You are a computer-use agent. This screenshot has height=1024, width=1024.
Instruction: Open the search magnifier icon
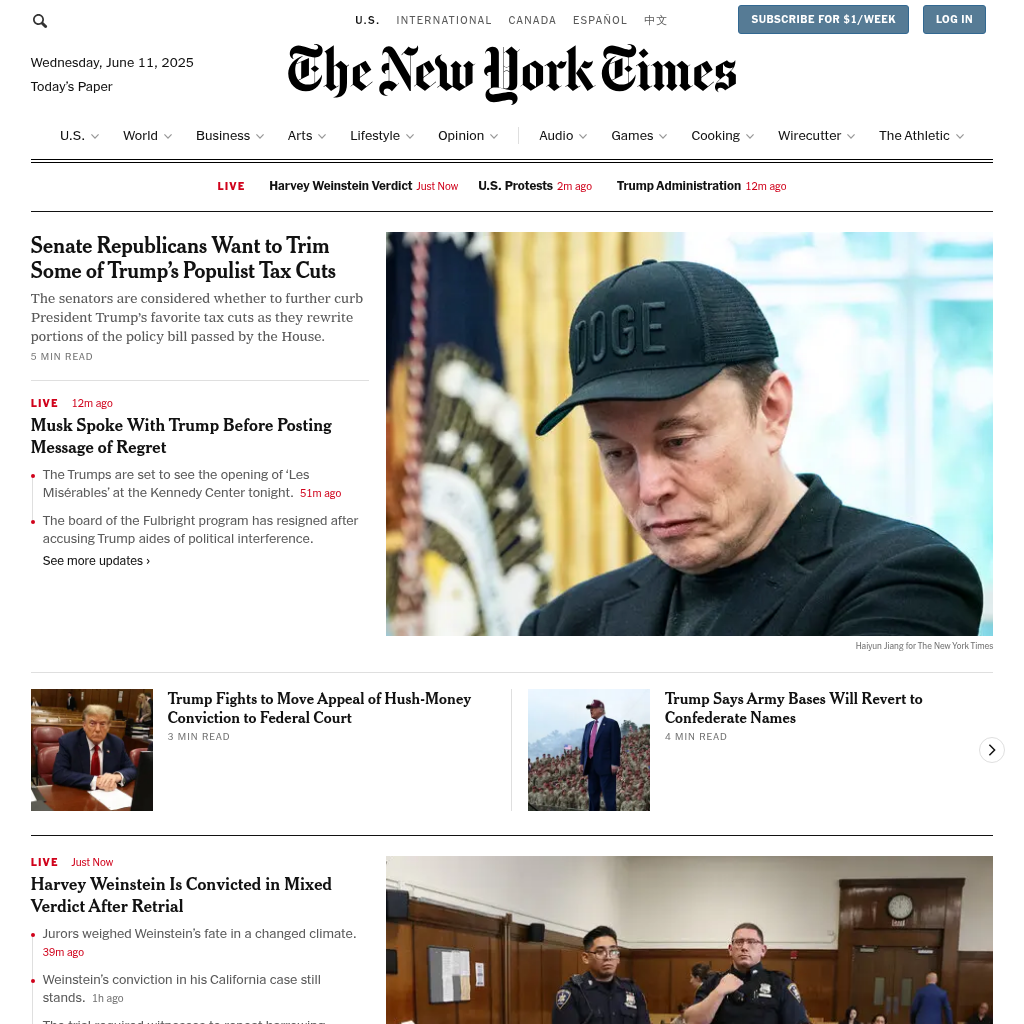tap(40, 21)
